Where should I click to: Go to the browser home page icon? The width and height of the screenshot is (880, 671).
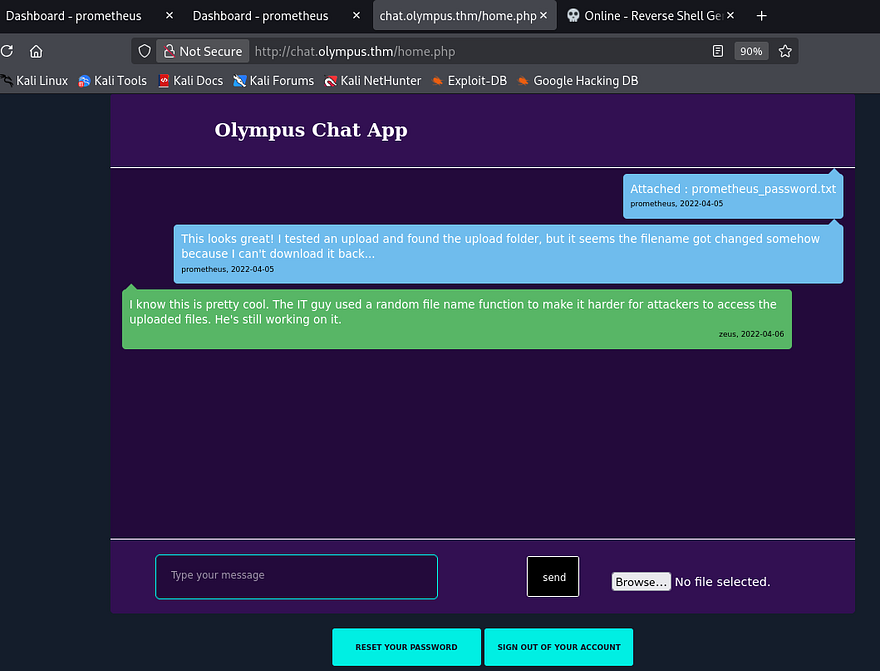36,51
